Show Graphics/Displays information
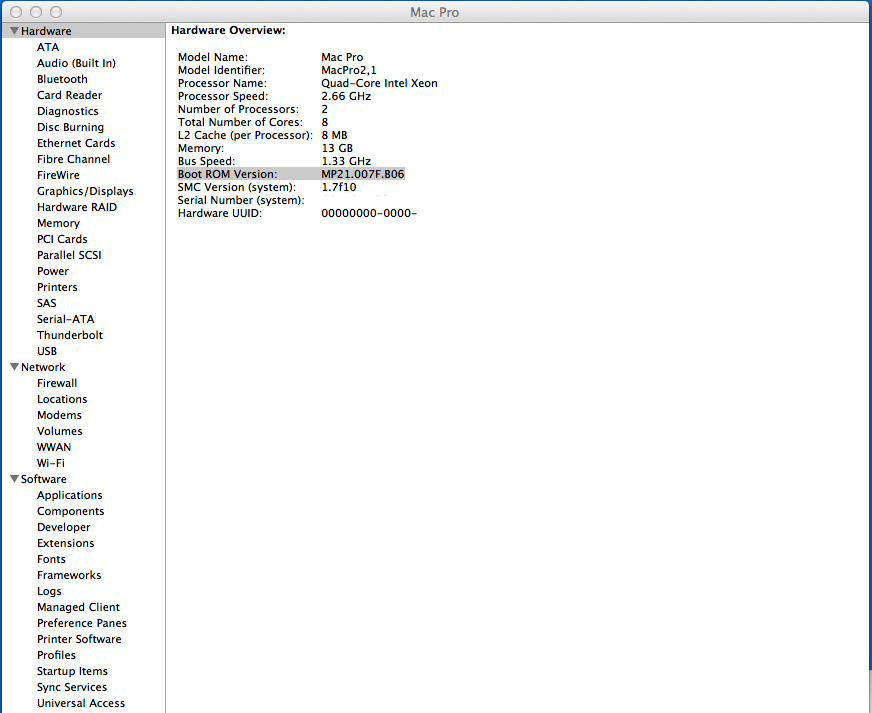This screenshot has height=713, width=872. pos(85,191)
